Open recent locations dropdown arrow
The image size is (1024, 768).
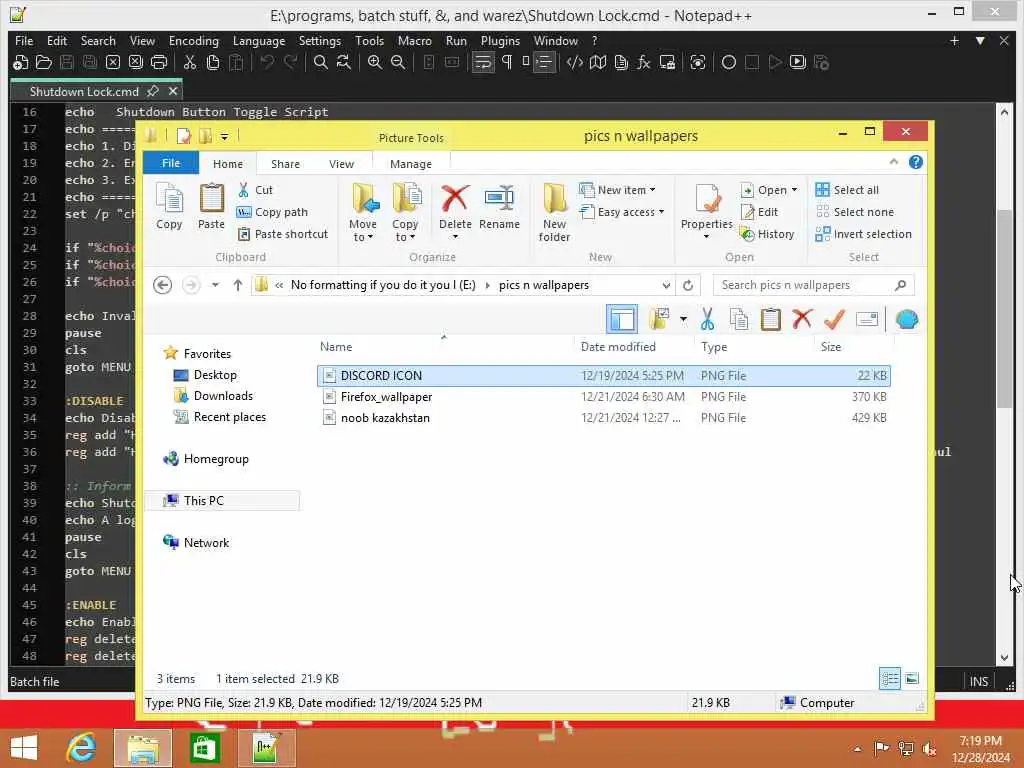[x=215, y=285]
